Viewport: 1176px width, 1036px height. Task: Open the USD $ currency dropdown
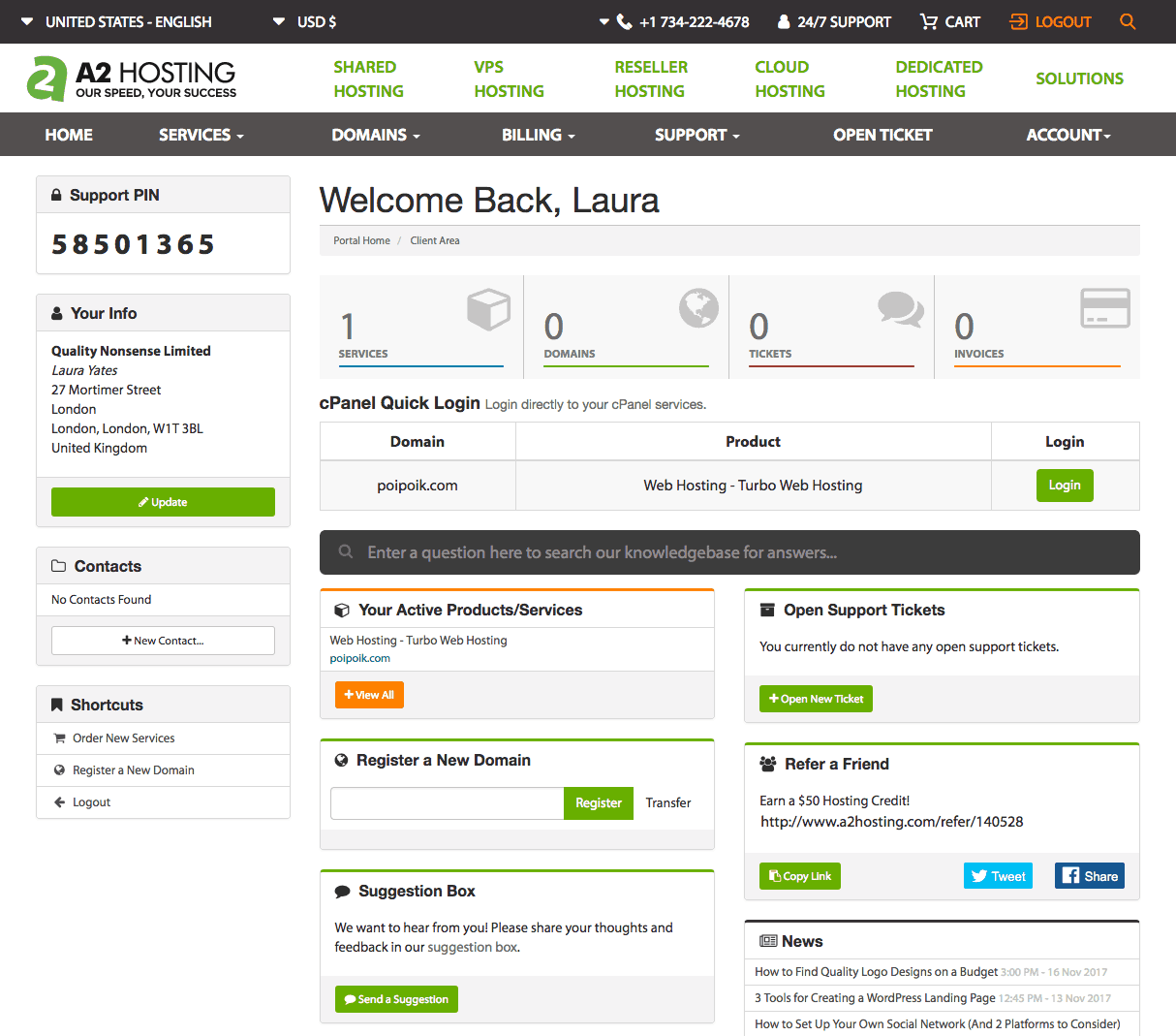(x=304, y=21)
